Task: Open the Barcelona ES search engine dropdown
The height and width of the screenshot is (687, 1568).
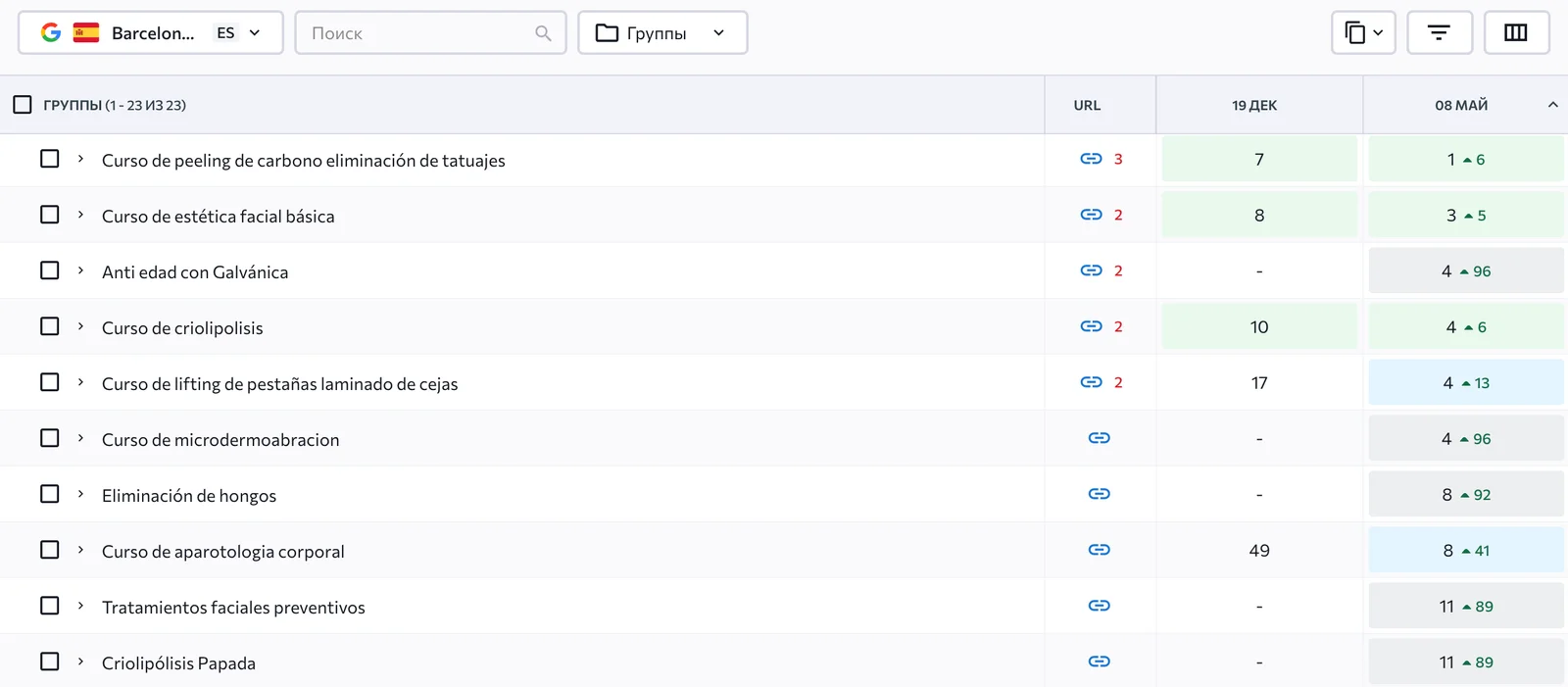Action: (151, 33)
